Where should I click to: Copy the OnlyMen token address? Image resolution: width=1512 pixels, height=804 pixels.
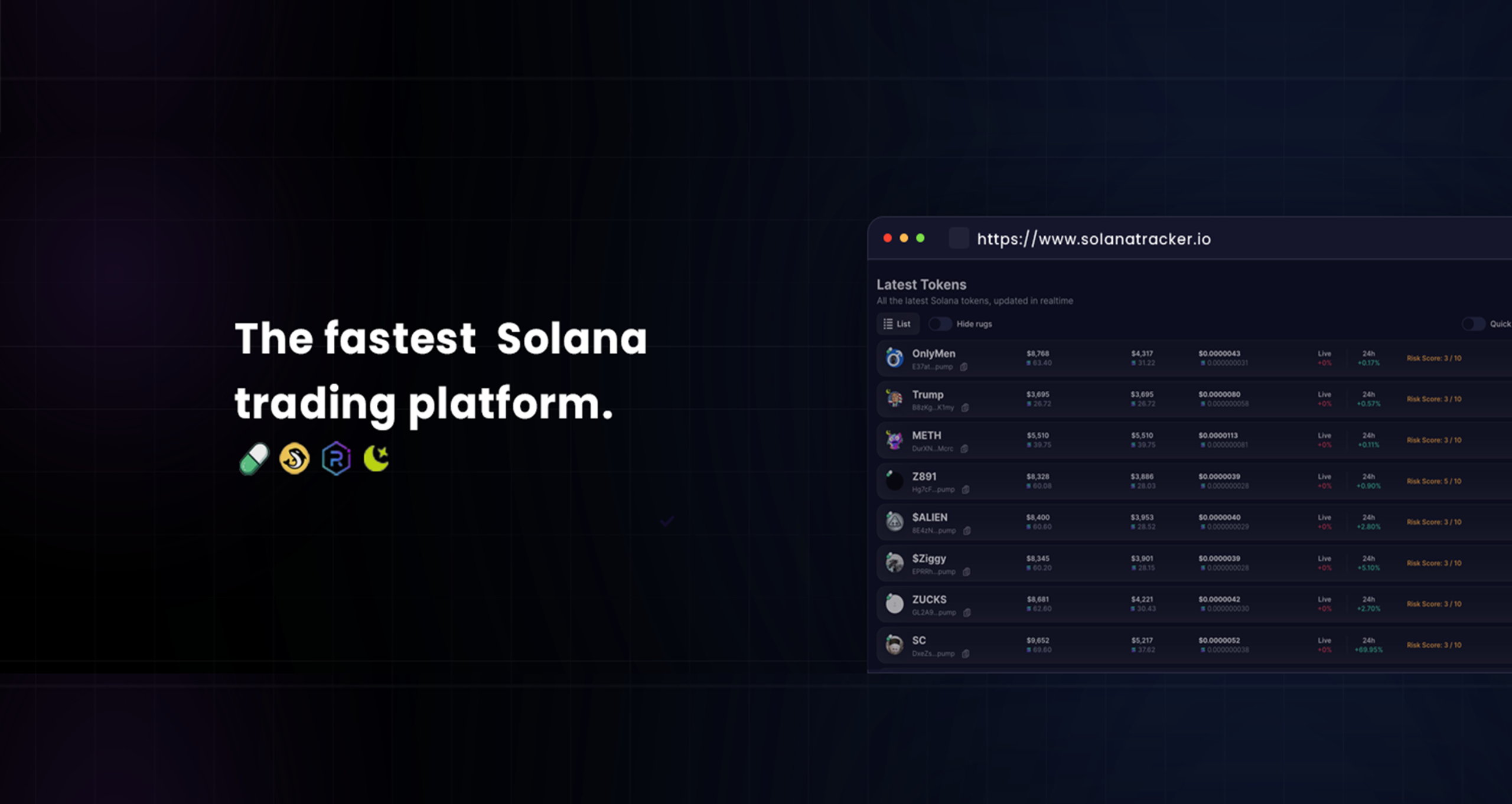(x=964, y=367)
